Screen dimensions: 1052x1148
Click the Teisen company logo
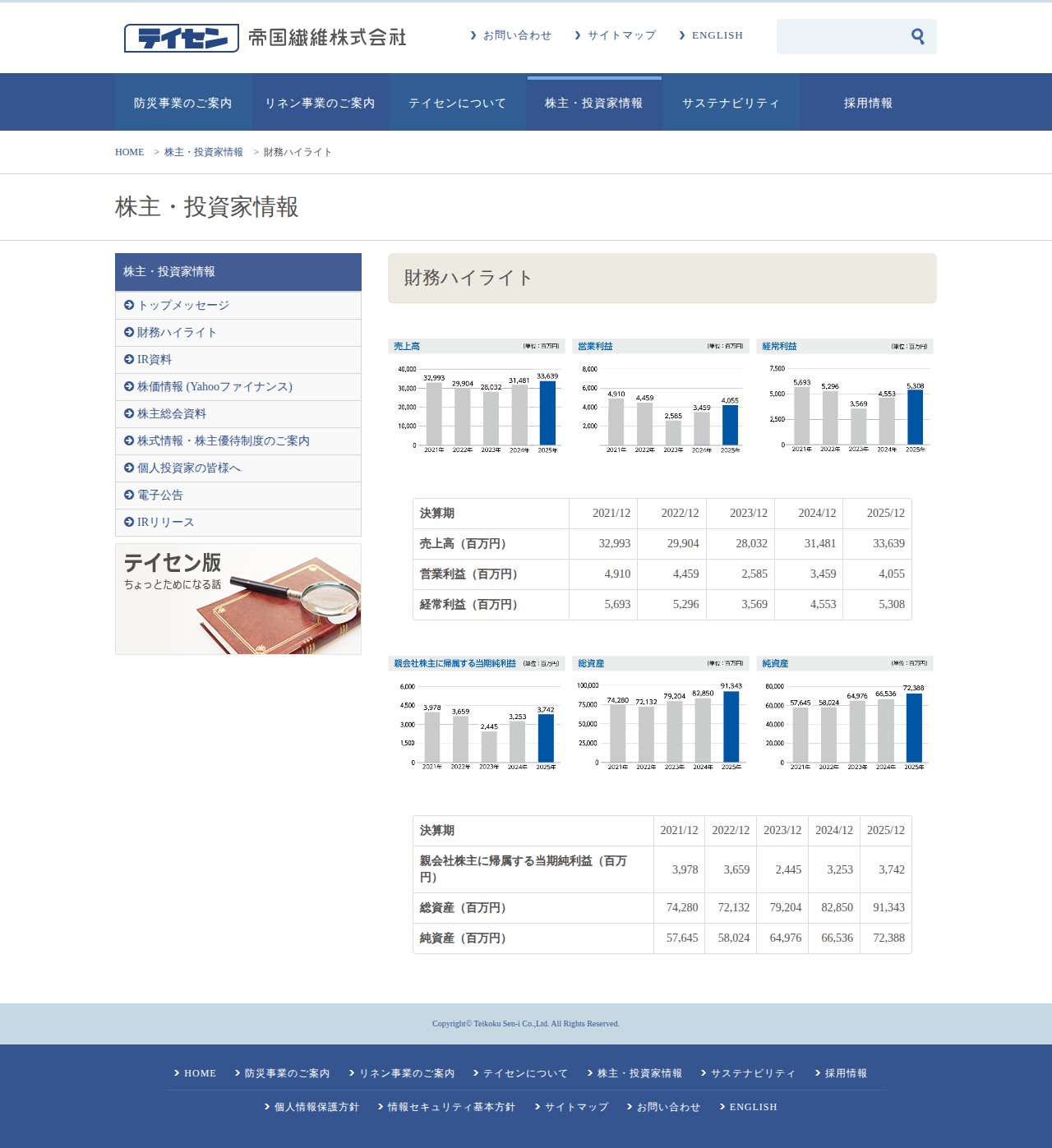pos(265,38)
